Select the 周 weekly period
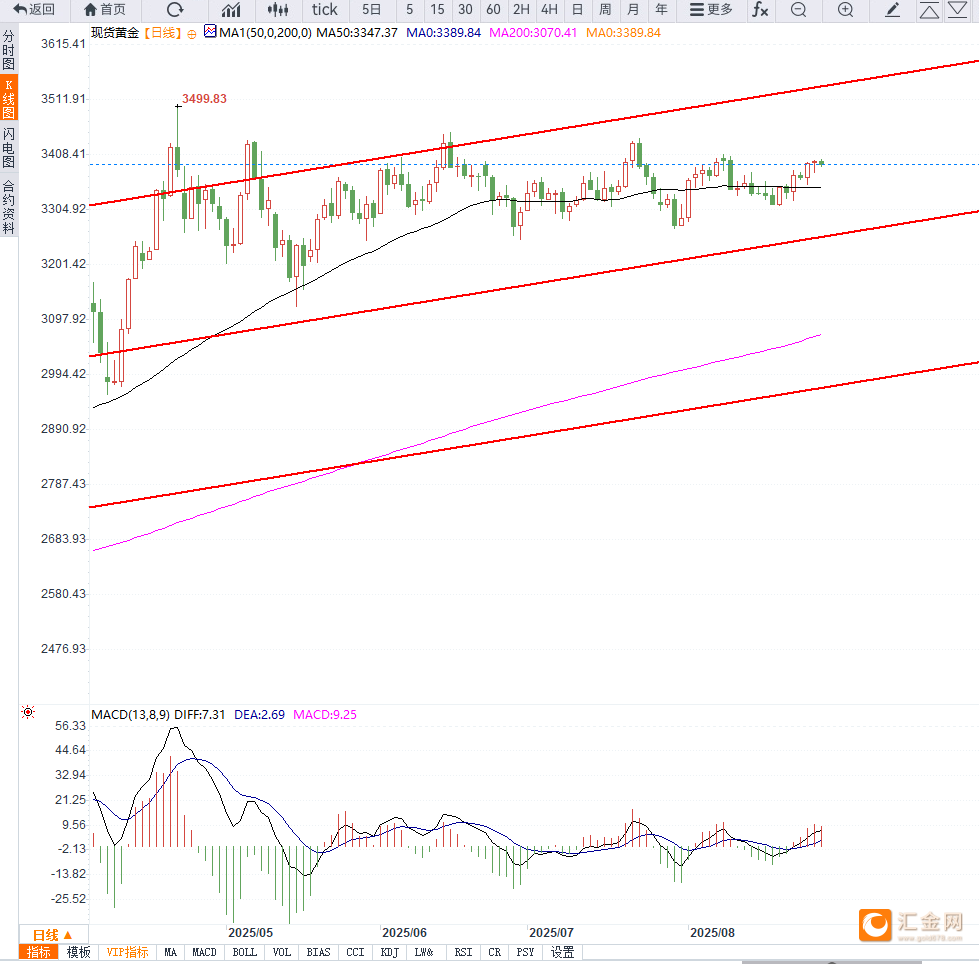This screenshot has height=964, width=979. (605, 9)
